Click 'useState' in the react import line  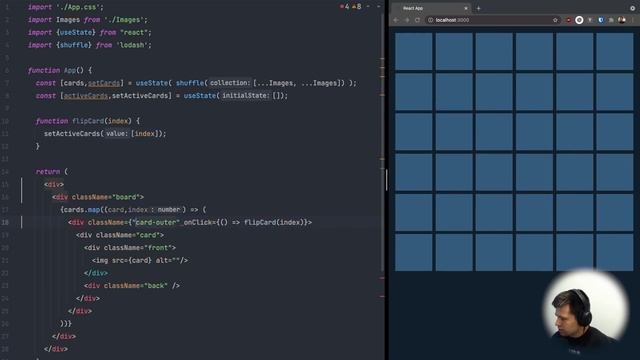[x=77, y=32]
